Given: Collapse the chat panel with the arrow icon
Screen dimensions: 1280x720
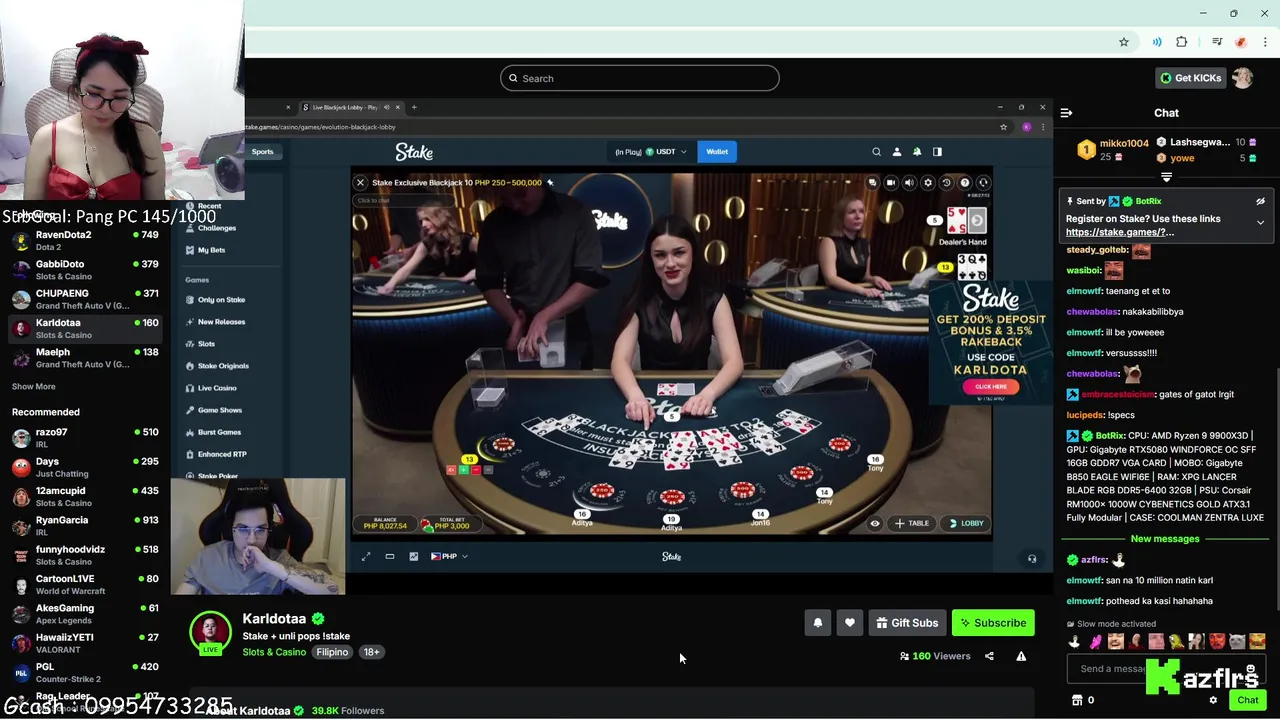Looking at the screenshot, I should pos(1066,113).
